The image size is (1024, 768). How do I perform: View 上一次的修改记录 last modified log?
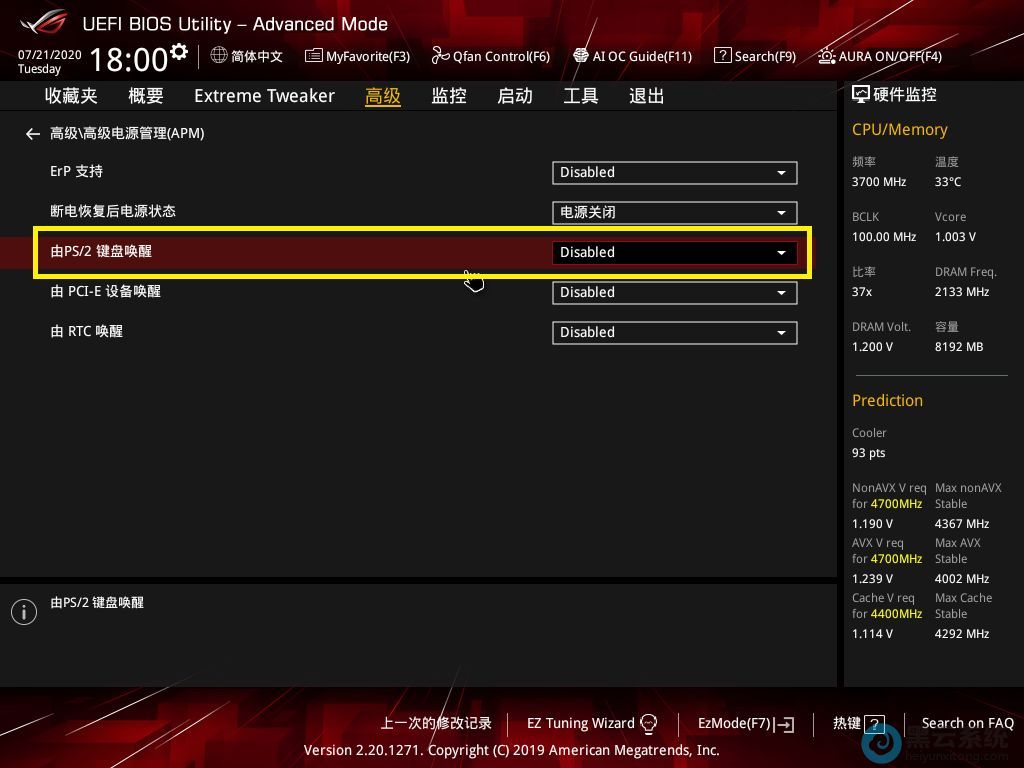click(x=436, y=723)
